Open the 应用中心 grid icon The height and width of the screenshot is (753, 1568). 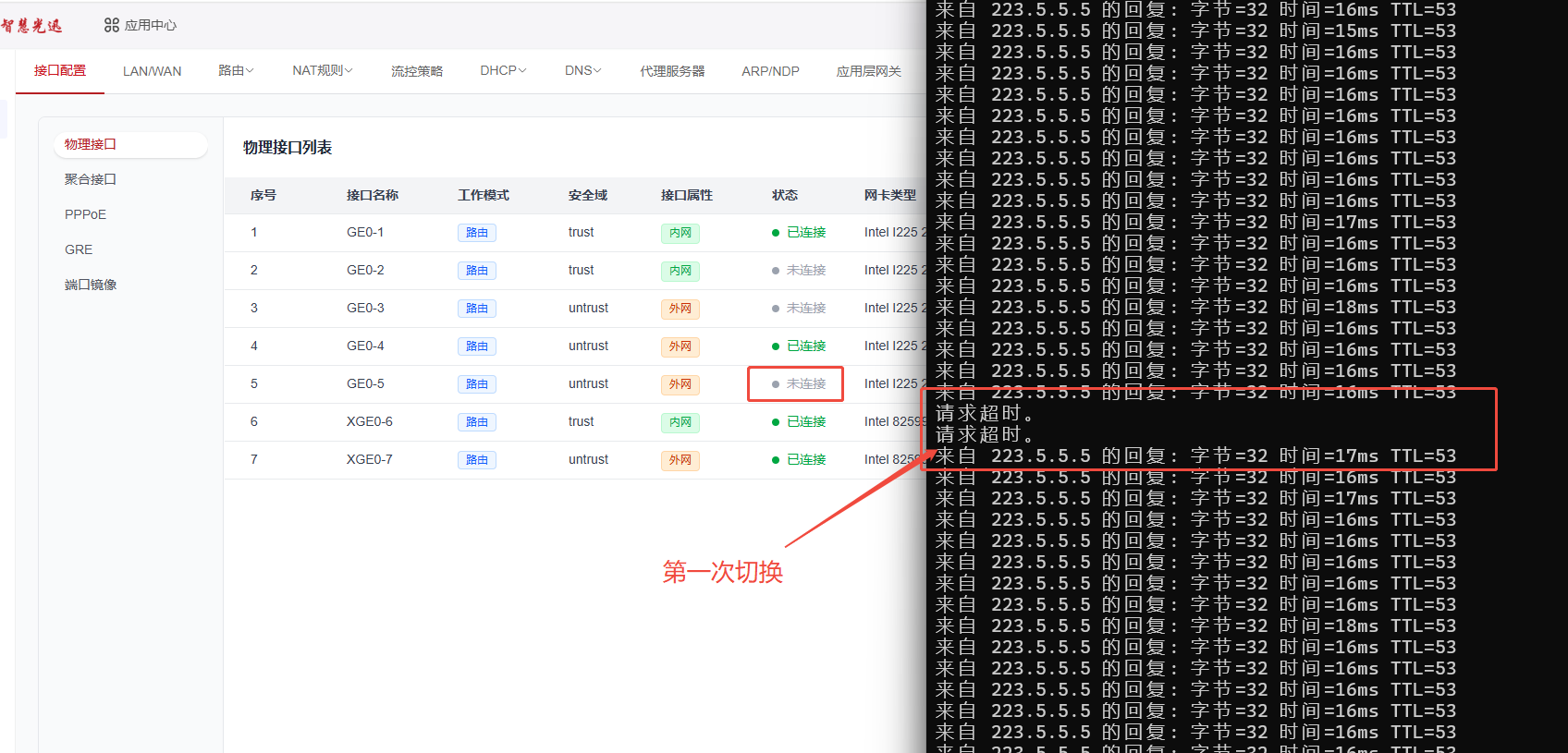pos(112,25)
